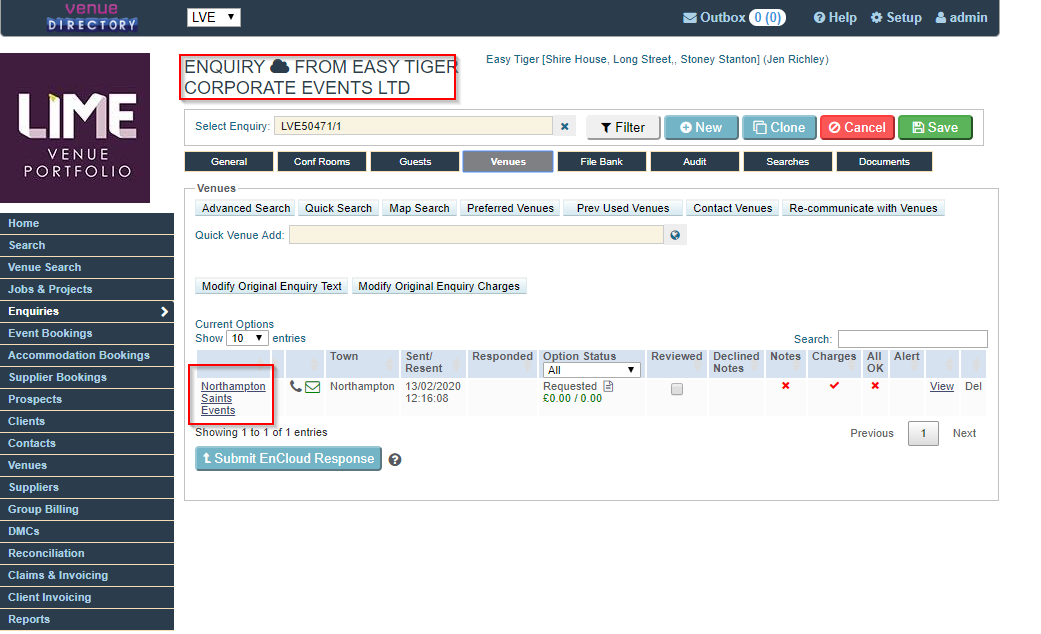Click Re-communicate with Venues

[x=863, y=208]
